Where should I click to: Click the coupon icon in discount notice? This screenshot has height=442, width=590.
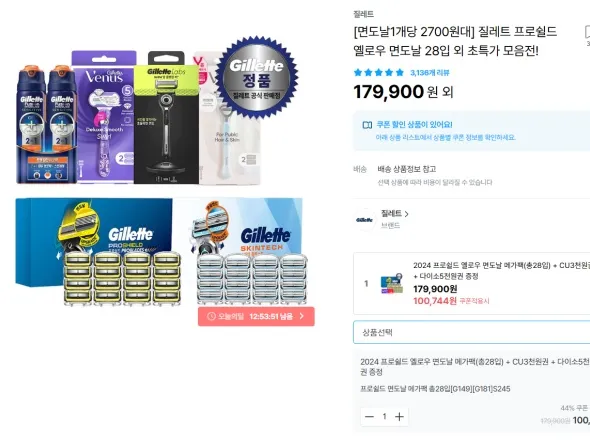367,125
